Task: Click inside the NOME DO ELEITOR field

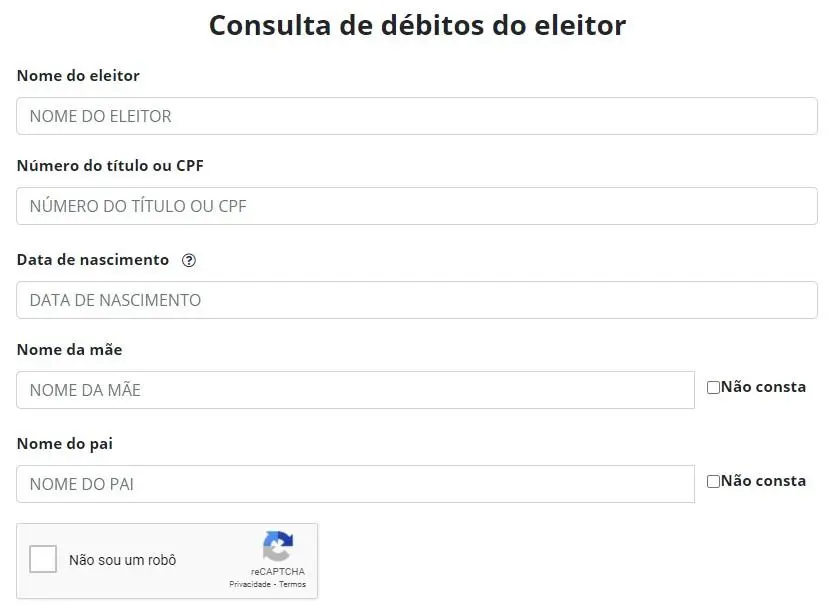Action: [416, 116]
